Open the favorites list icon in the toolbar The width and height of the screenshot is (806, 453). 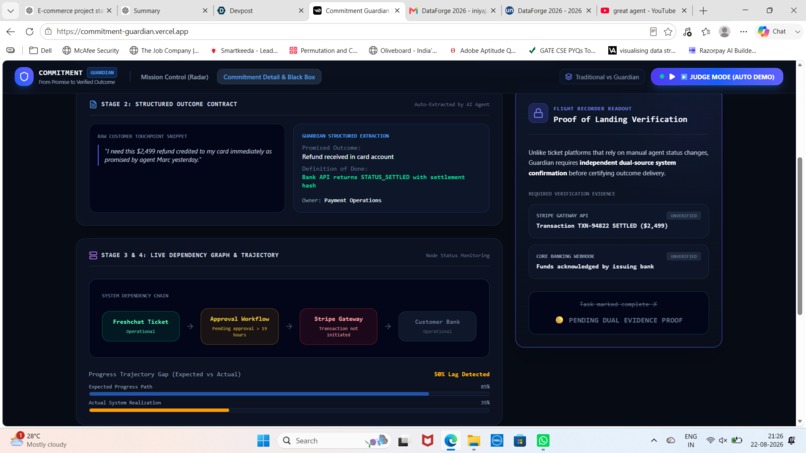click(706, 31)
